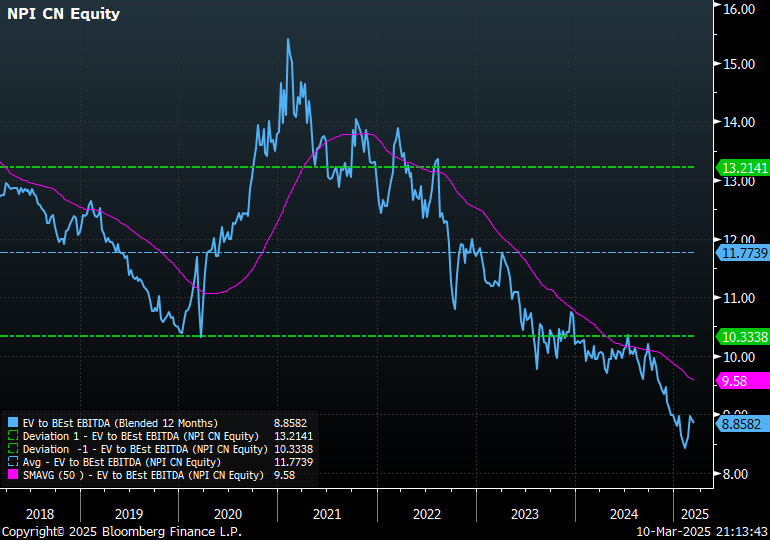Click the legend value 9.58
Image resolution: width=770 pixels, height=540 pixels.
coord(284,475)
